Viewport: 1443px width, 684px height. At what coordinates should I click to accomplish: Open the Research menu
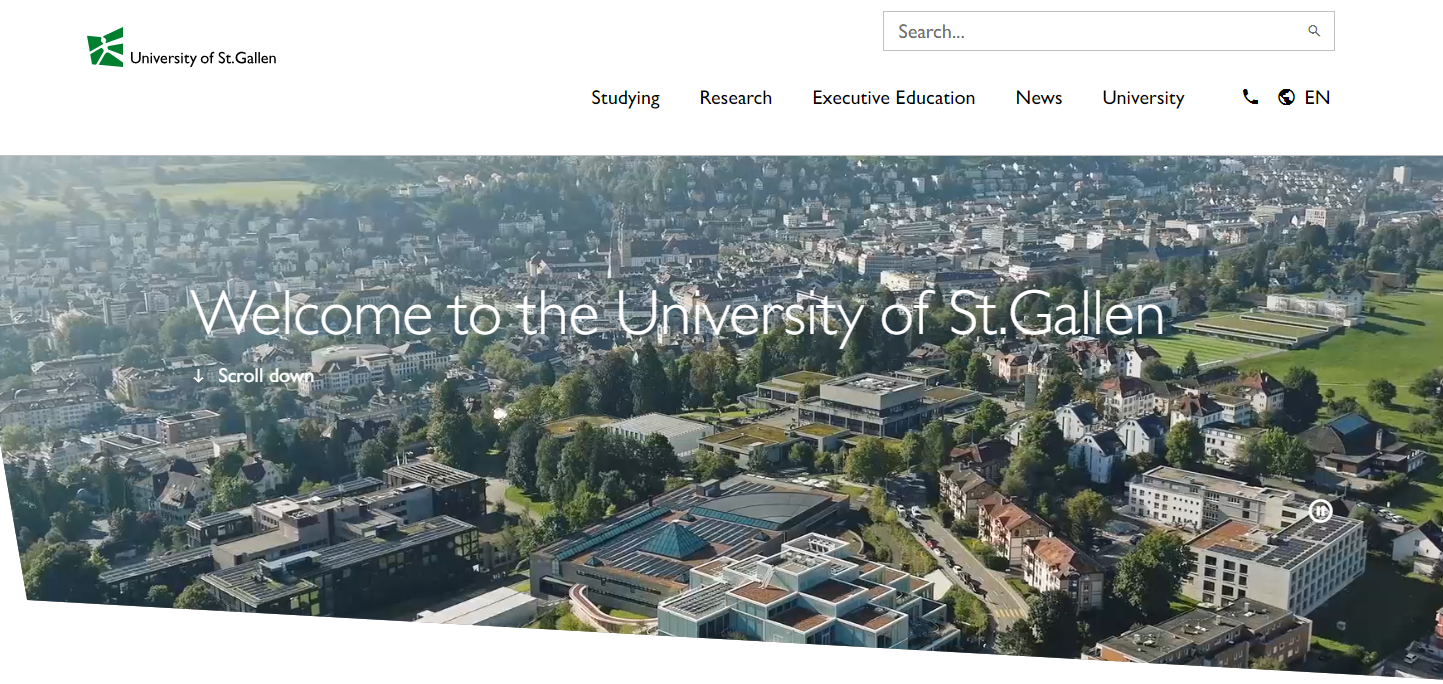[735, 98]
